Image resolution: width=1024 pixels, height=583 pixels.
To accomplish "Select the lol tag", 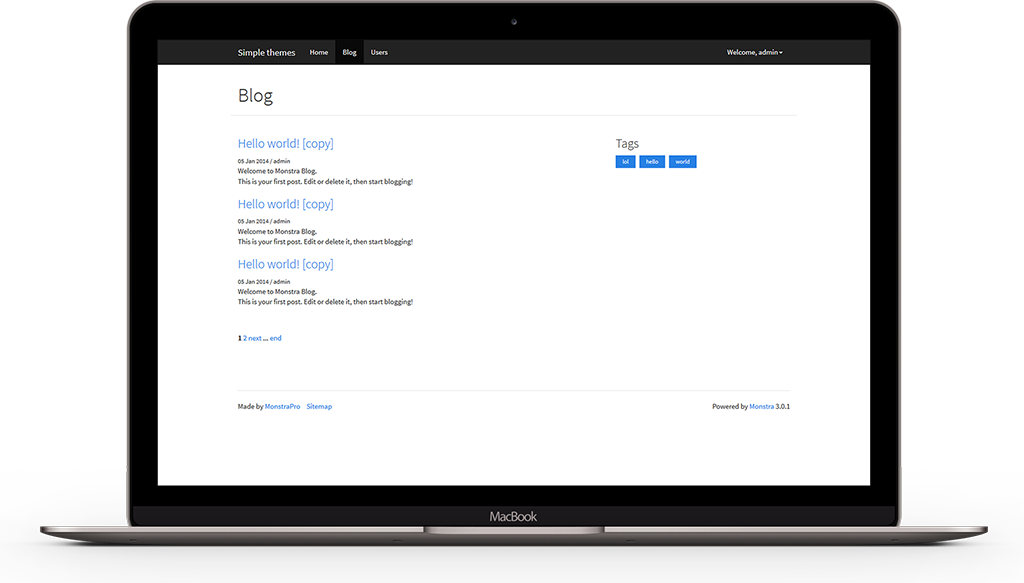I will click(625, 161).
